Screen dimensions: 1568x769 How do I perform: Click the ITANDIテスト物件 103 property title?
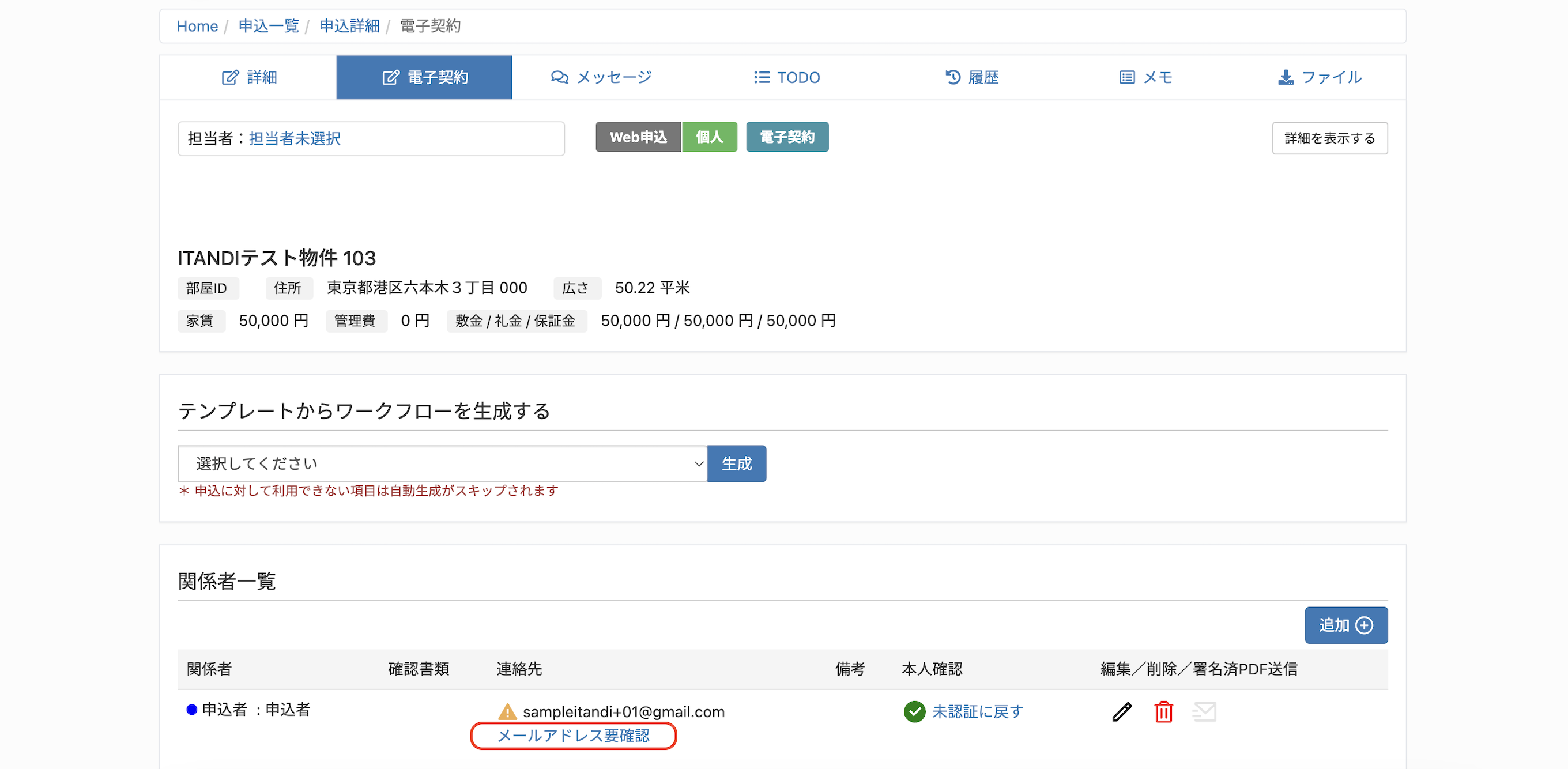[277, 258]
